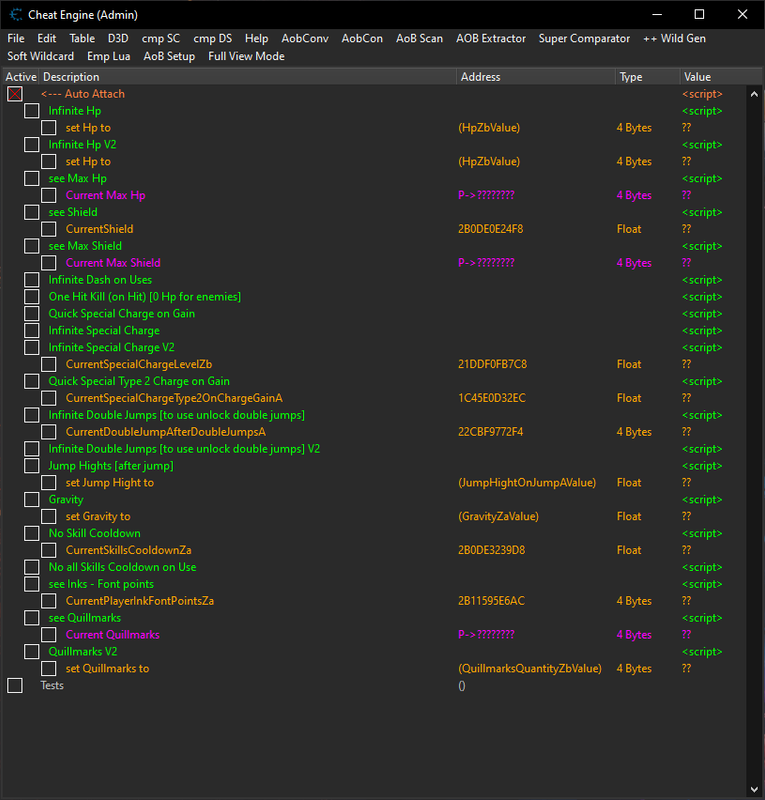Toggle the see Max Hp checkbox
Image resolution: width=765 pixels, height=800 pixels.
[32, 179]
